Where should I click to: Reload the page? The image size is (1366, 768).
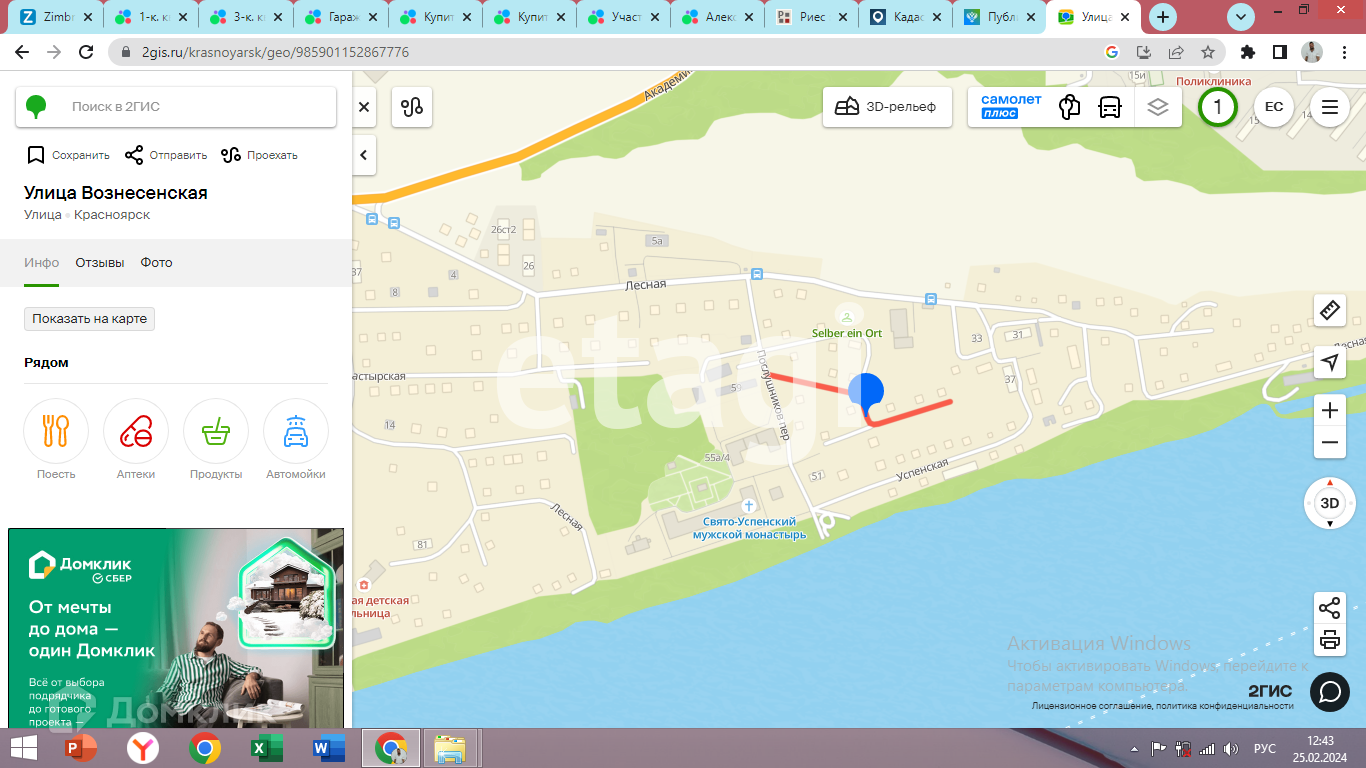pos(86,52)
